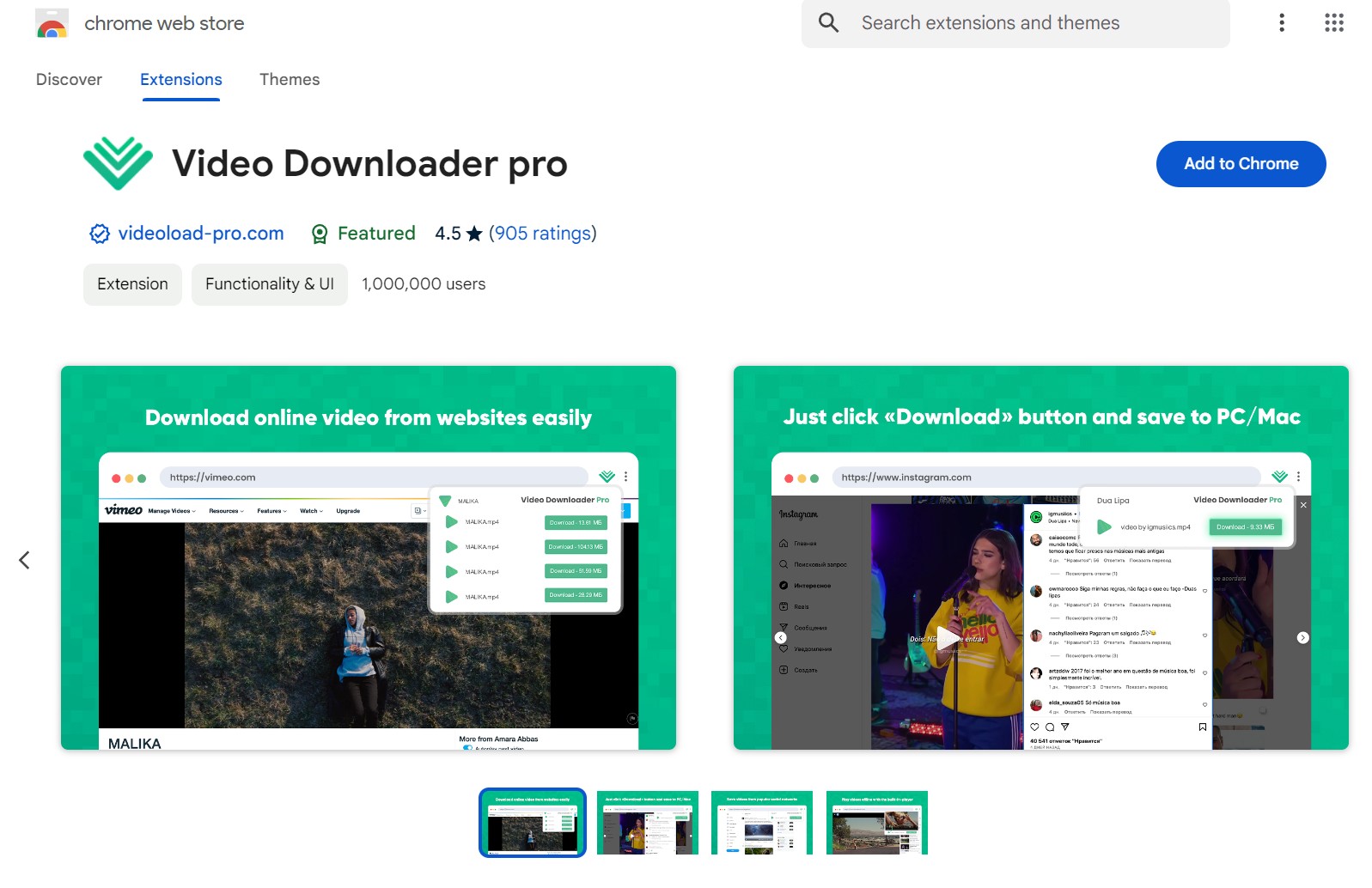Click the Extension category chip
1372x888 pixels.
[132, 284]
